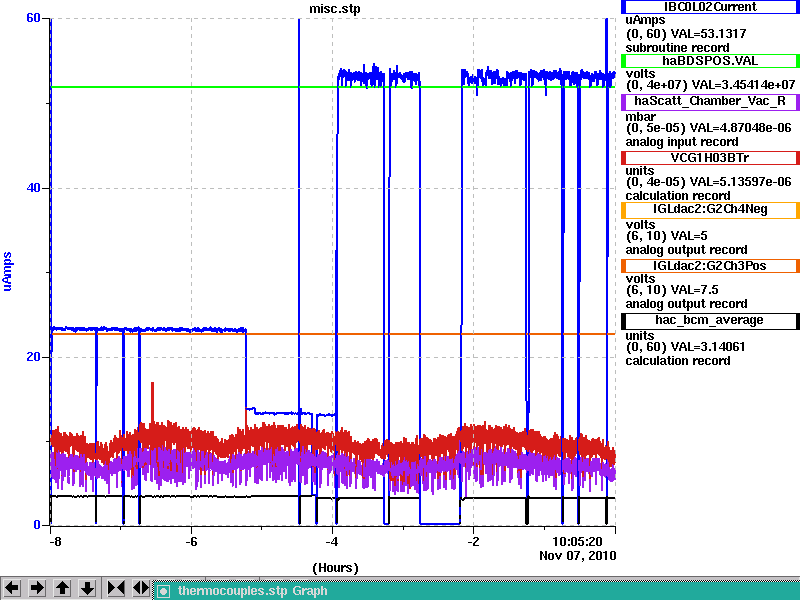Select the IBC0L02Current legend entry
The width and height of the screenshot is (800, 600).
710,7
